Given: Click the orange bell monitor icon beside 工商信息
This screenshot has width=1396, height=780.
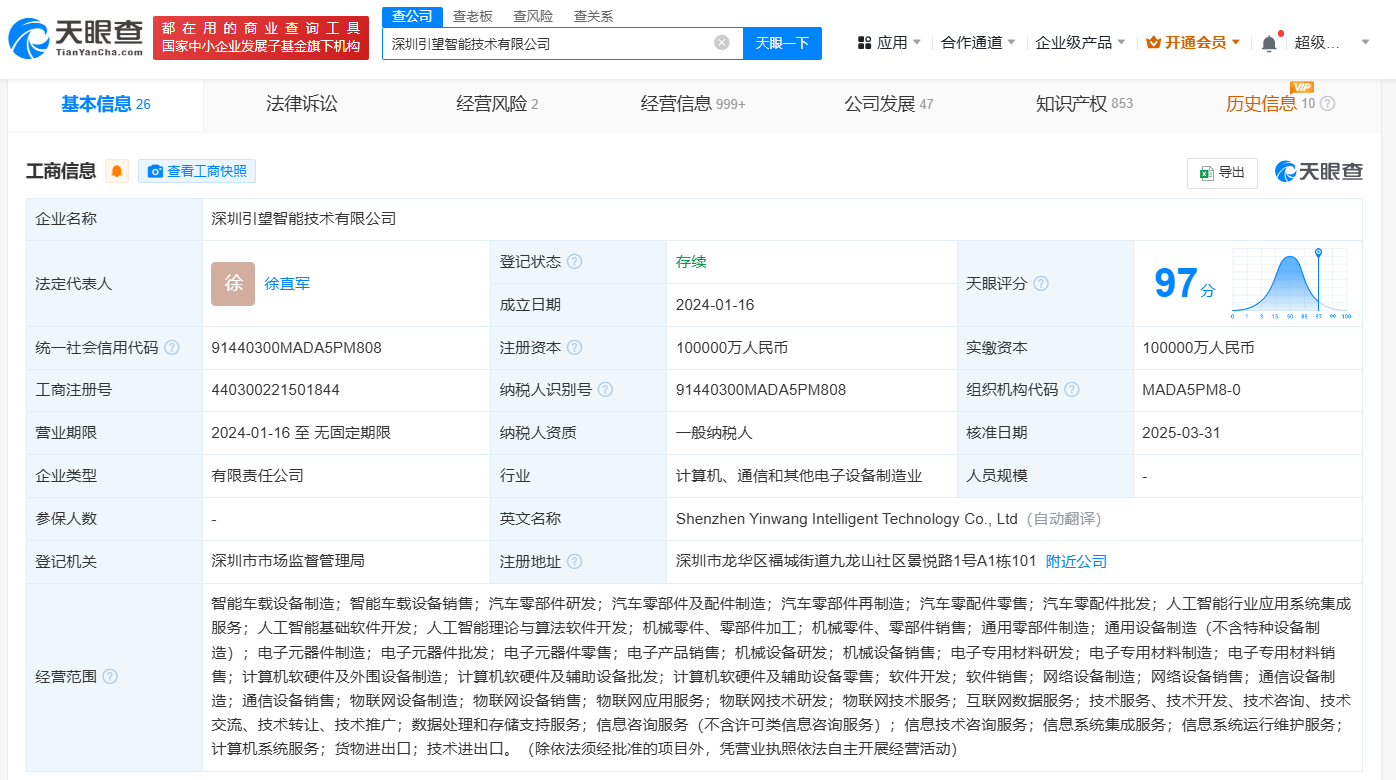Looking at the screenshot, I should (x=117, y=171).
